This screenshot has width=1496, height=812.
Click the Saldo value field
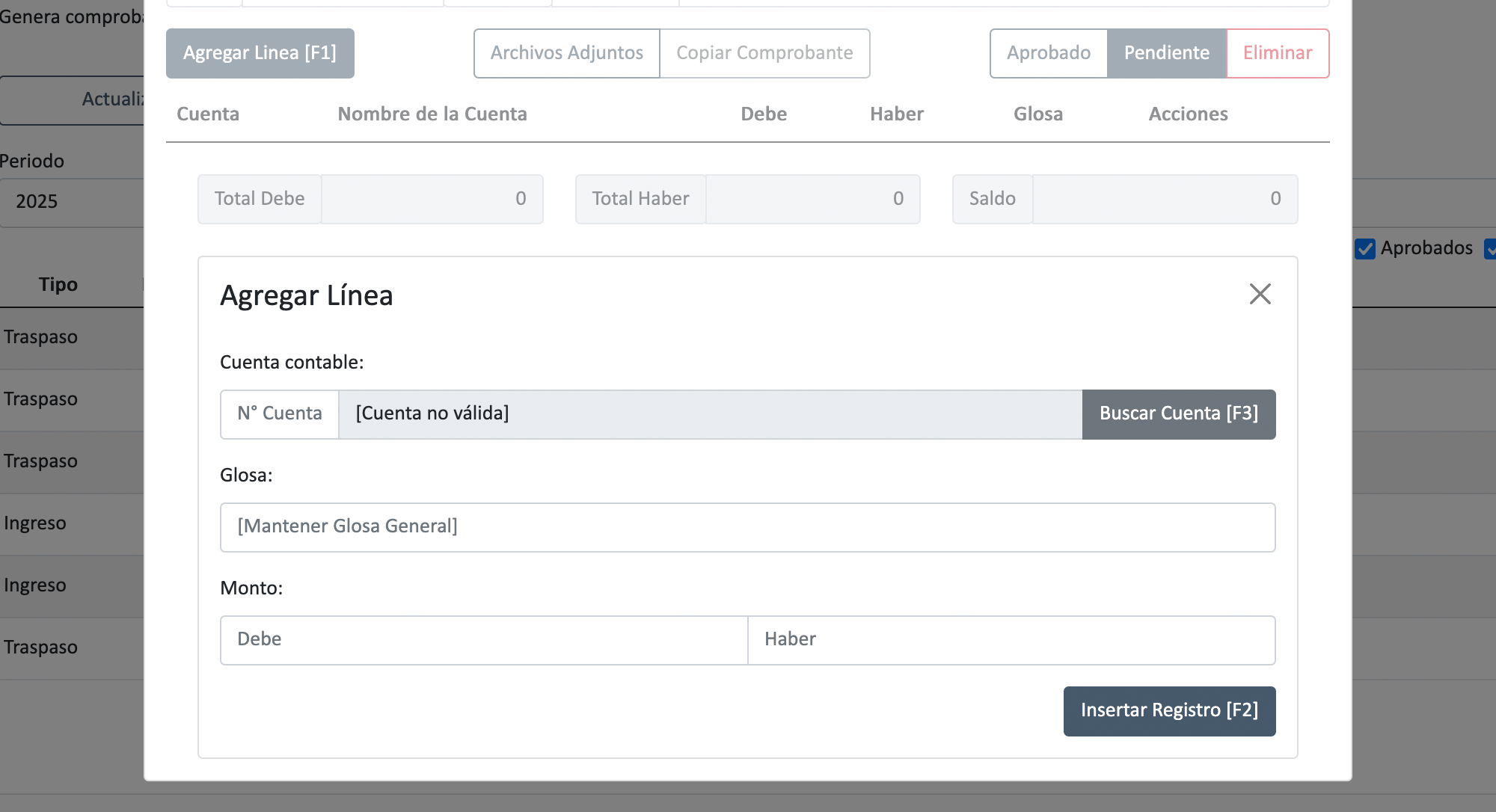[1164, 199]
